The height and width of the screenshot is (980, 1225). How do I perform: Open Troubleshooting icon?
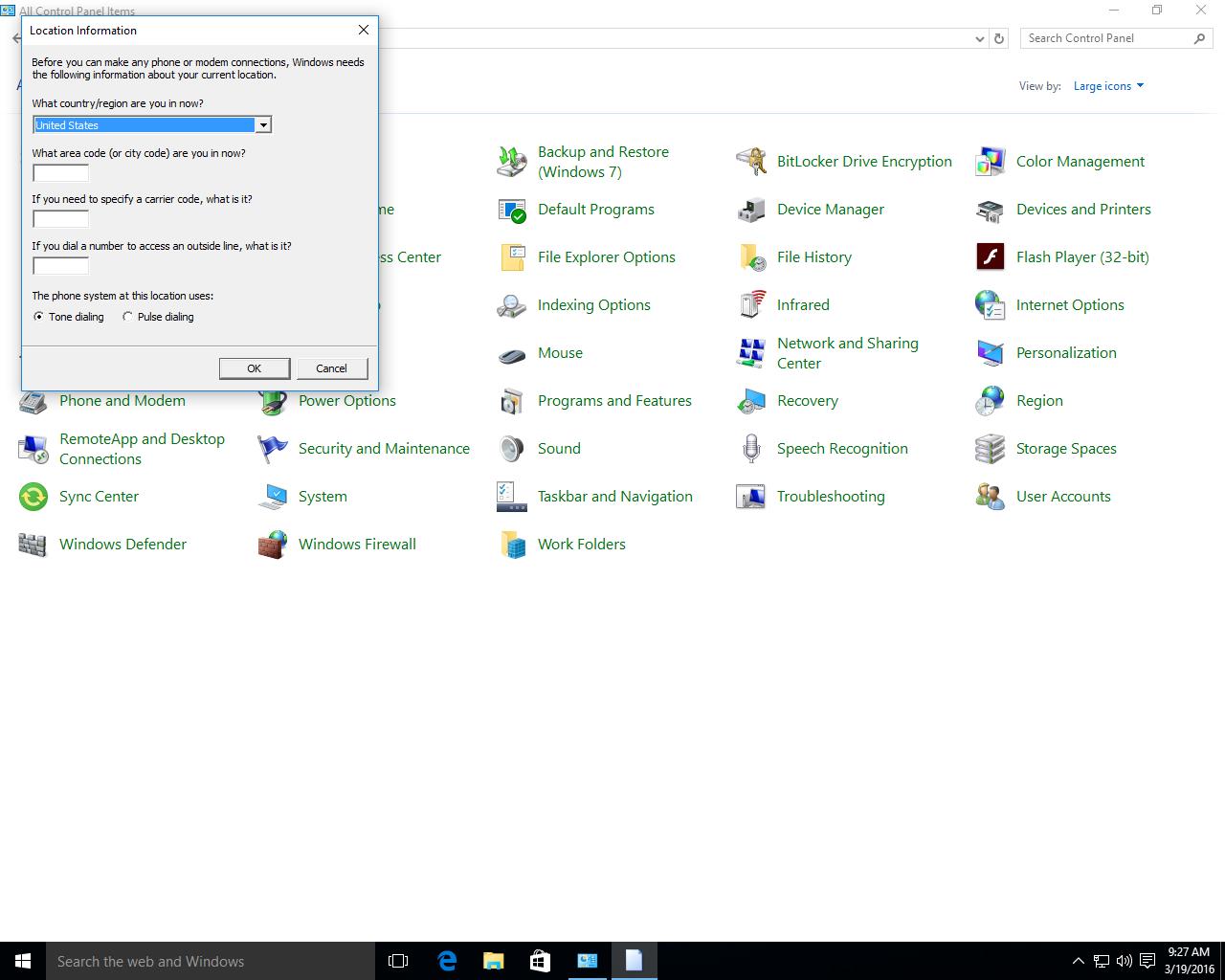click(x=751, y=497)
